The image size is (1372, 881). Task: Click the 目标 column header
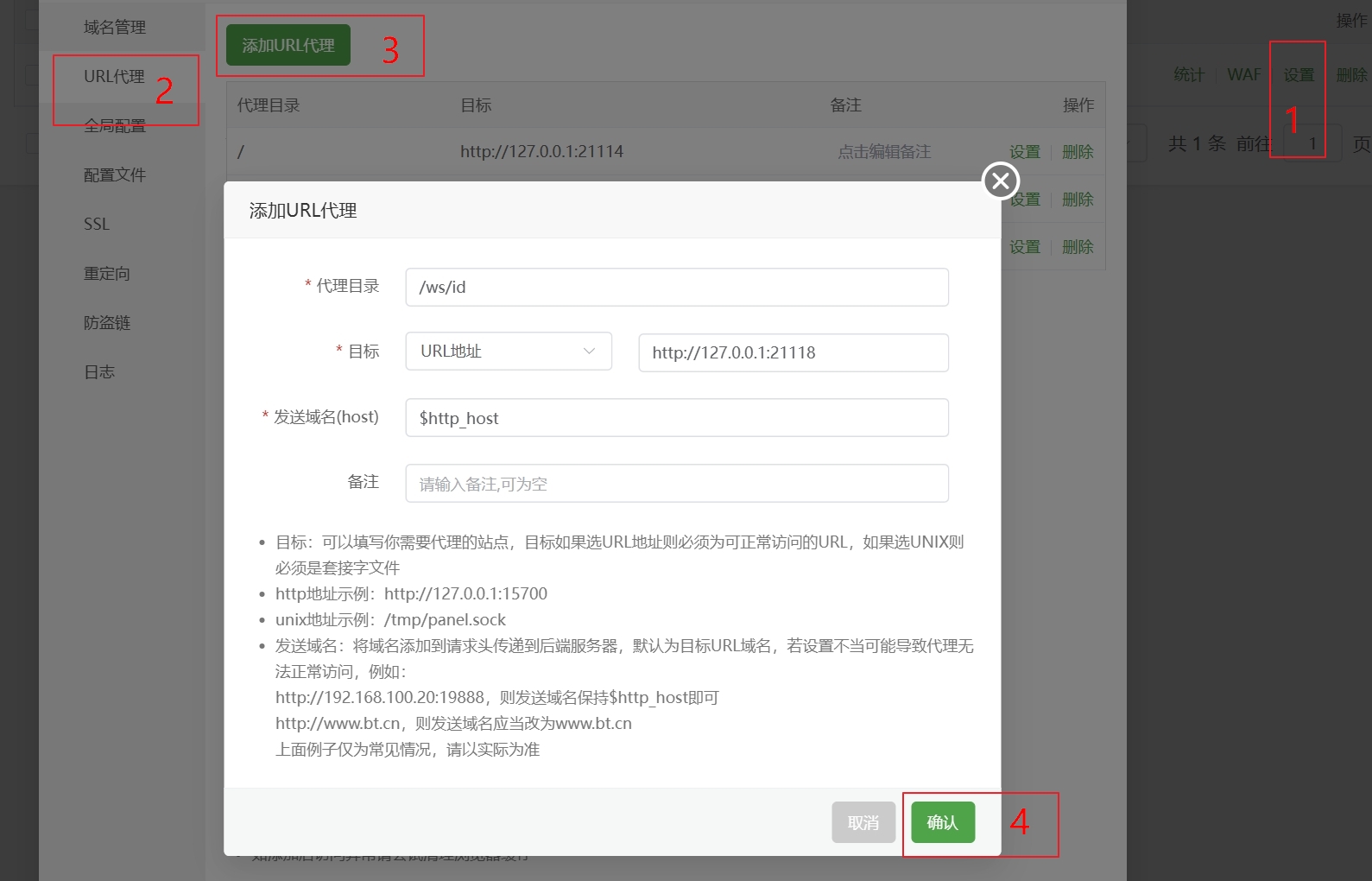476,105
